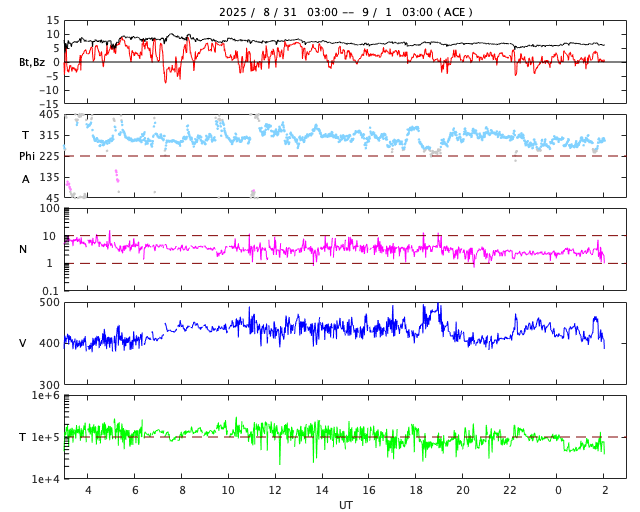
Task: Click the 'V' speed axis label
Action: pyautogui.click(x=23, y=343)
